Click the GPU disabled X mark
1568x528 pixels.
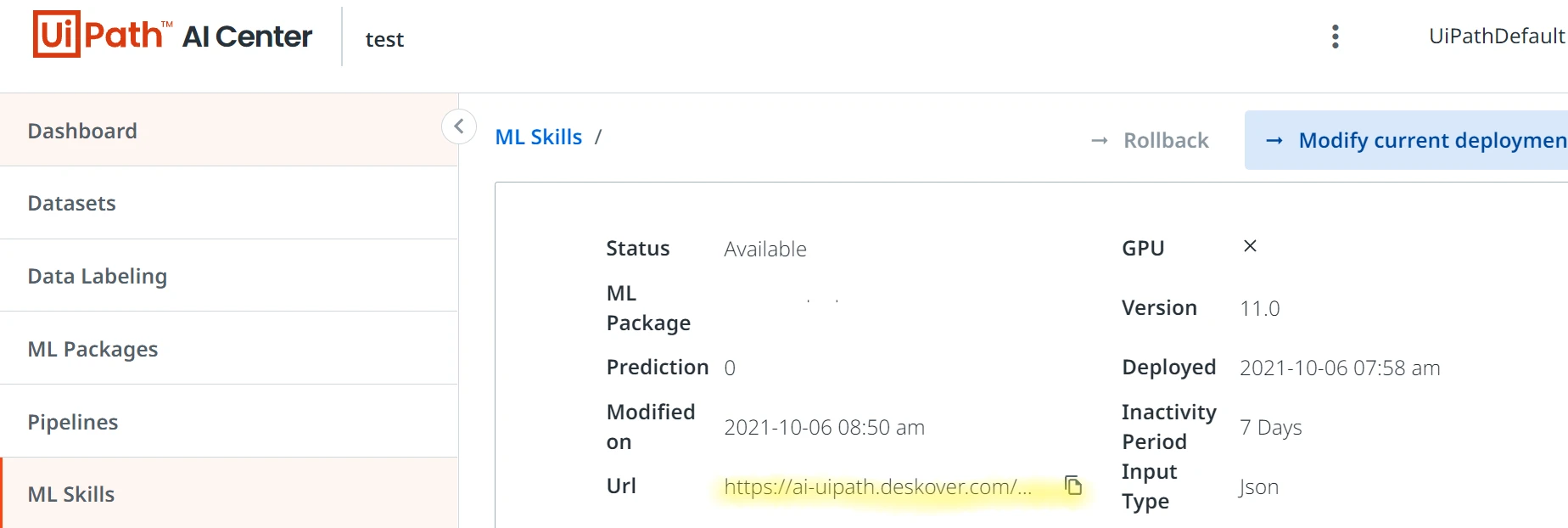tap(1250, 246)
